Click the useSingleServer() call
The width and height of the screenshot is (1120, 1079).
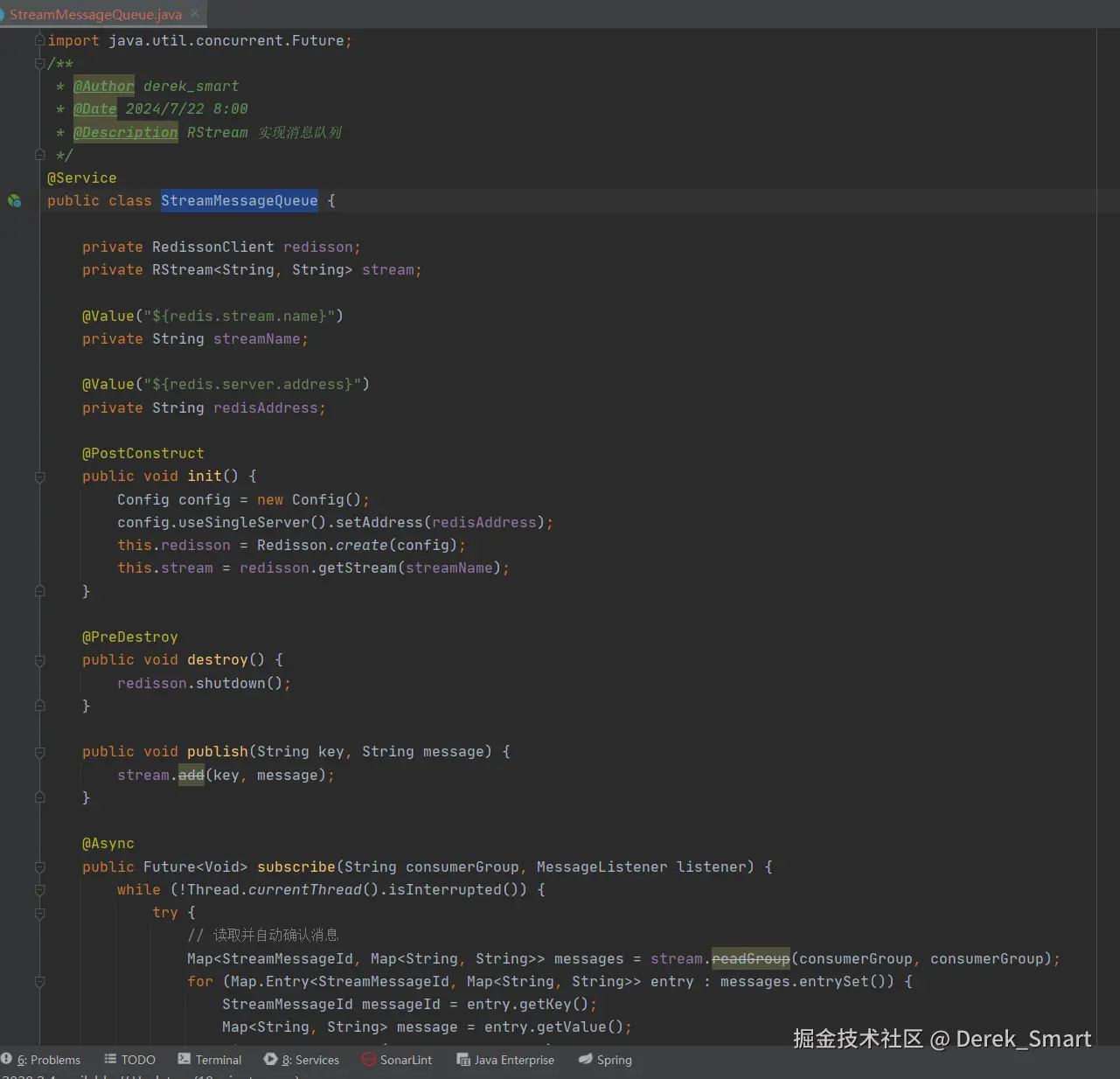tap(252, 523)
